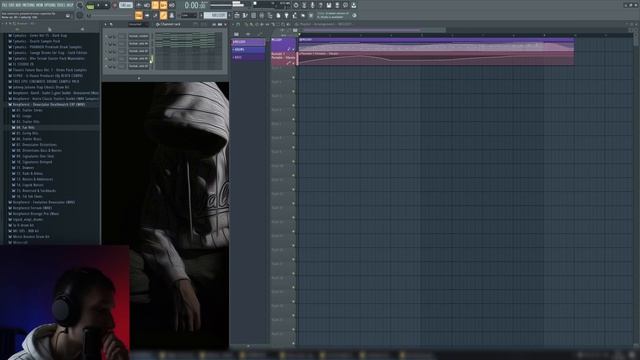Open the Piano roll toolbar icon

[x=245, y=16]
